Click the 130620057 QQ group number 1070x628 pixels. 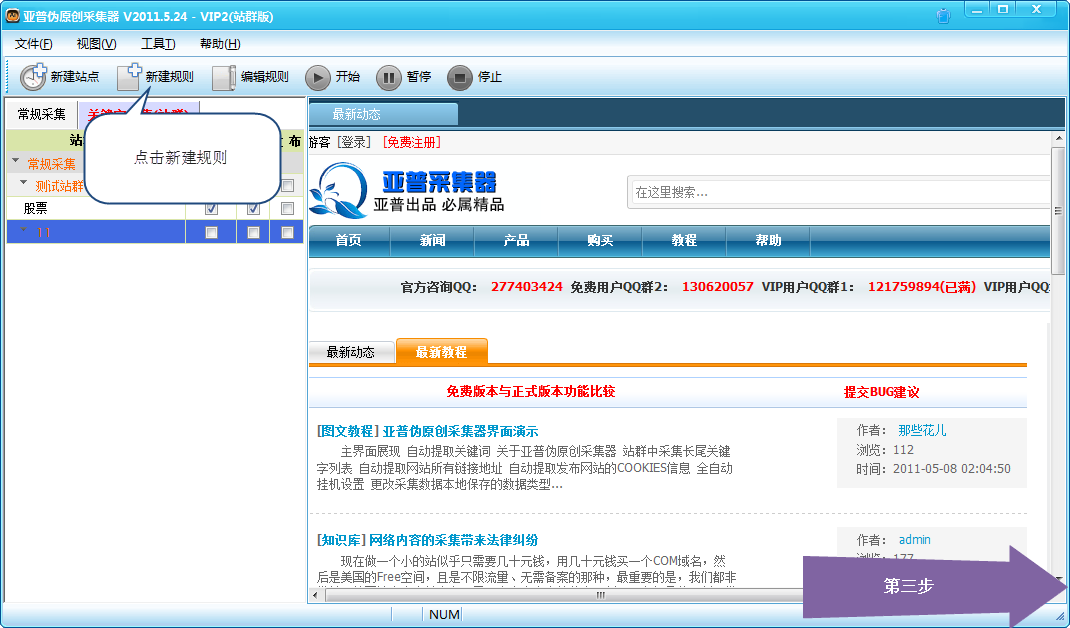tap(718, 287)
